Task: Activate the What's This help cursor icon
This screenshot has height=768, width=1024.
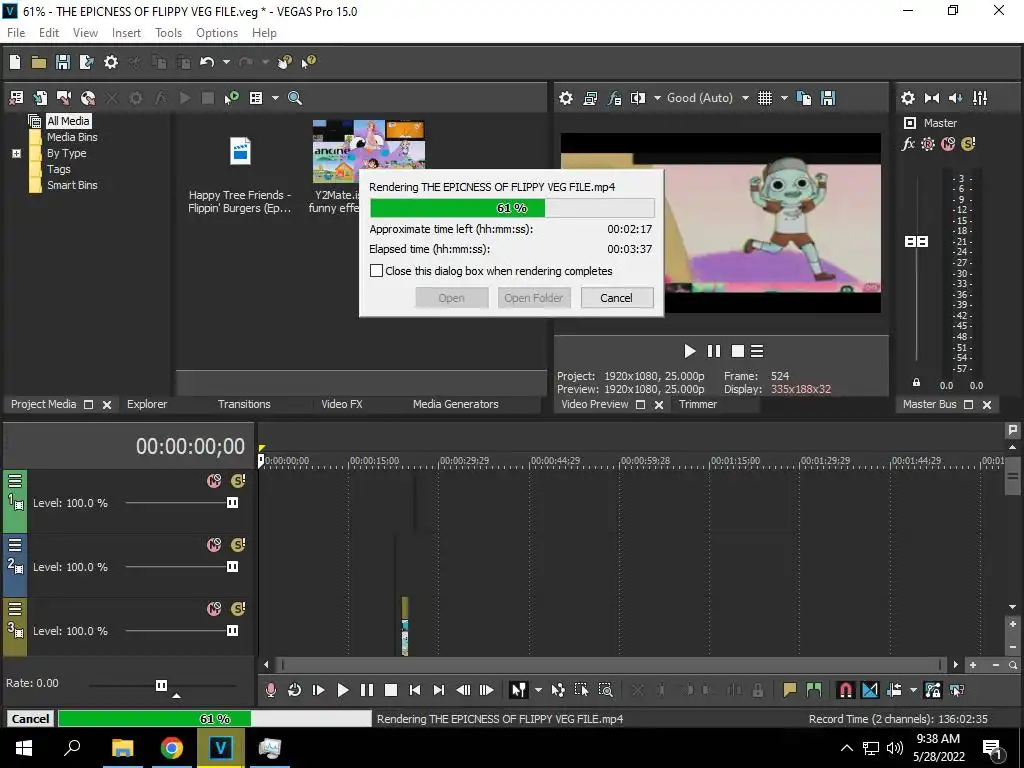Action: click(308, 62)
